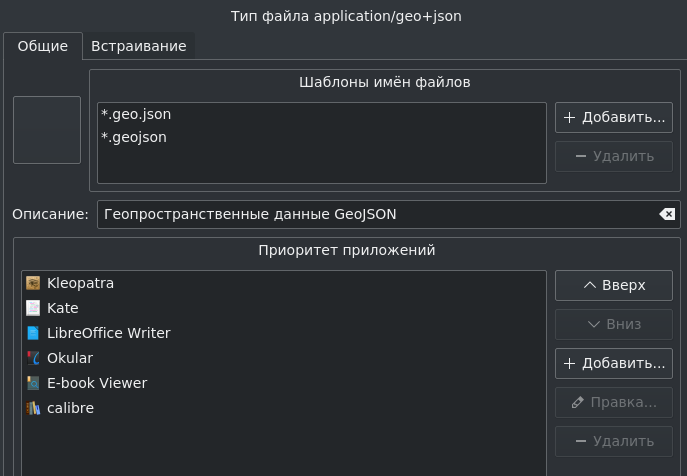The height and width of the screenshot is (476, 687).
Task: Select the *.geojson pattern entry
Action: tap(322, 138)
